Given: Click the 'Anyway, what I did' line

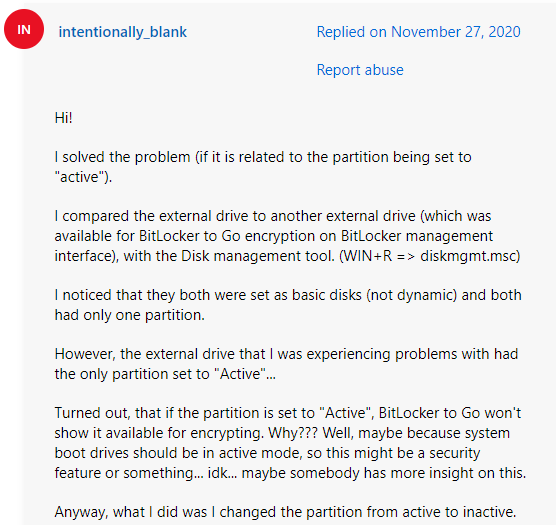Looking at the screenshot, I should (285, 512).
